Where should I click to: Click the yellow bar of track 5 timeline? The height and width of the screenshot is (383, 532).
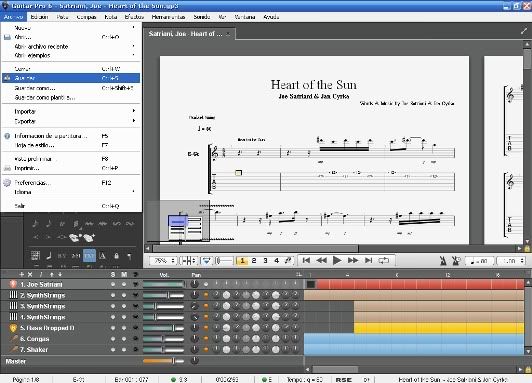[439, 328]
